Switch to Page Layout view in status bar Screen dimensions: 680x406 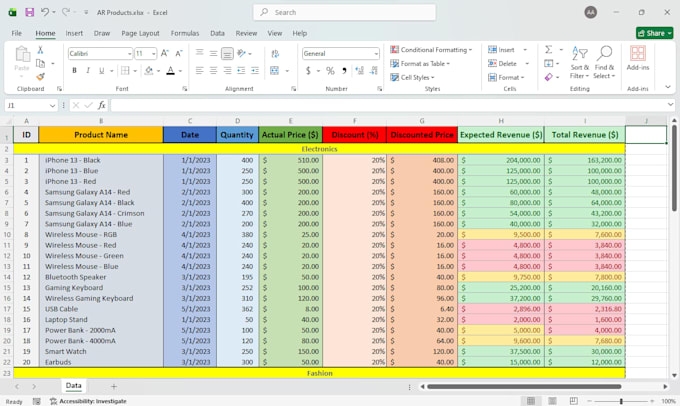(x=552, y=401)
